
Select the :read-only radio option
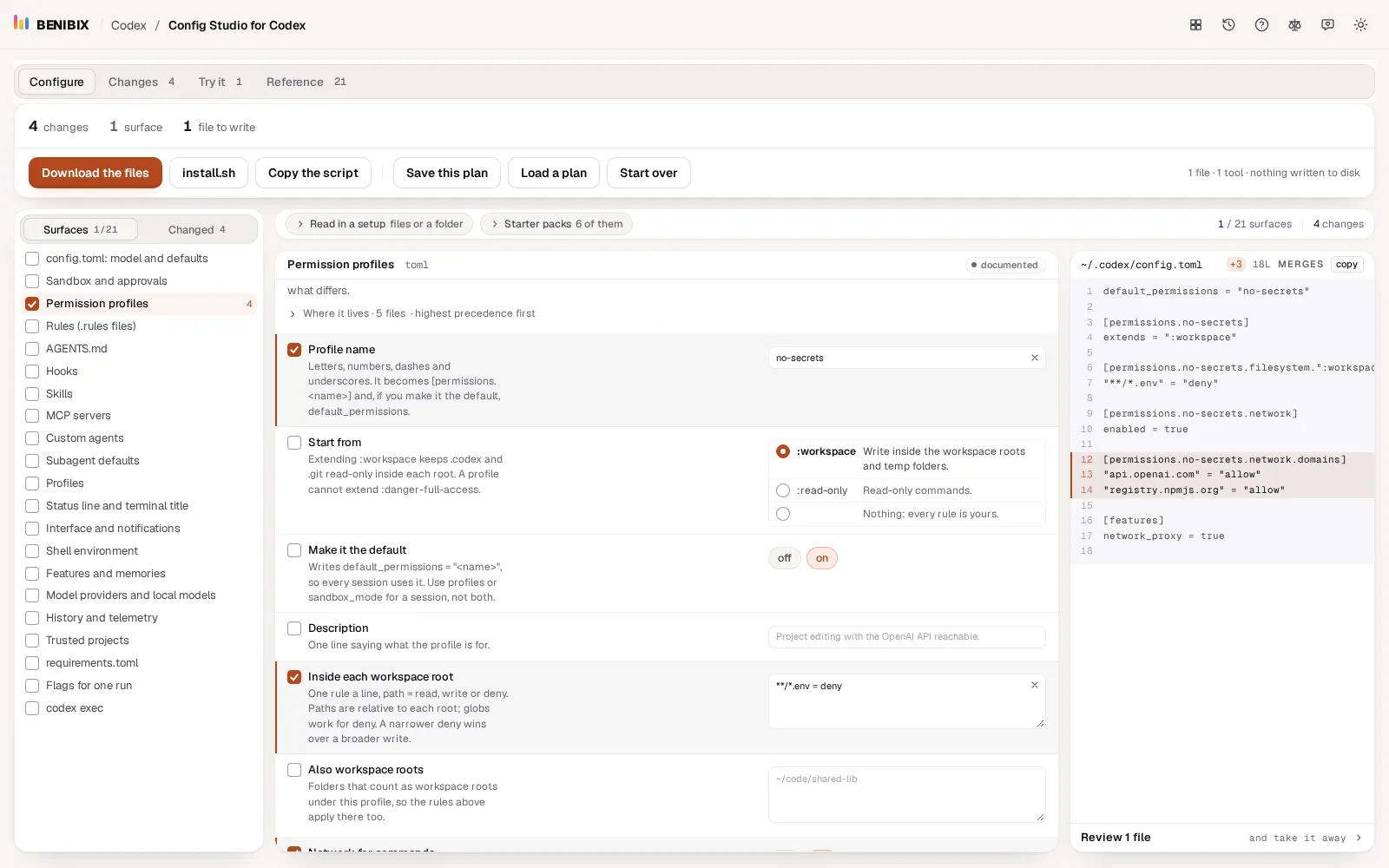(x=783, y=490)
